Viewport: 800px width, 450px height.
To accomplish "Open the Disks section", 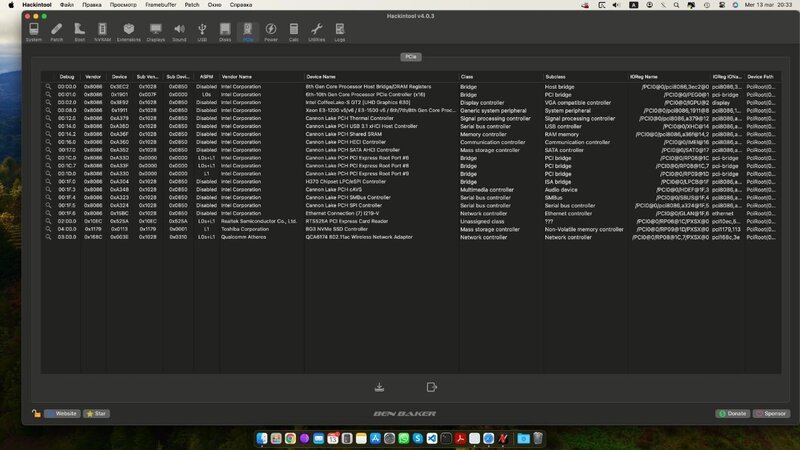I will coord(225,31).
